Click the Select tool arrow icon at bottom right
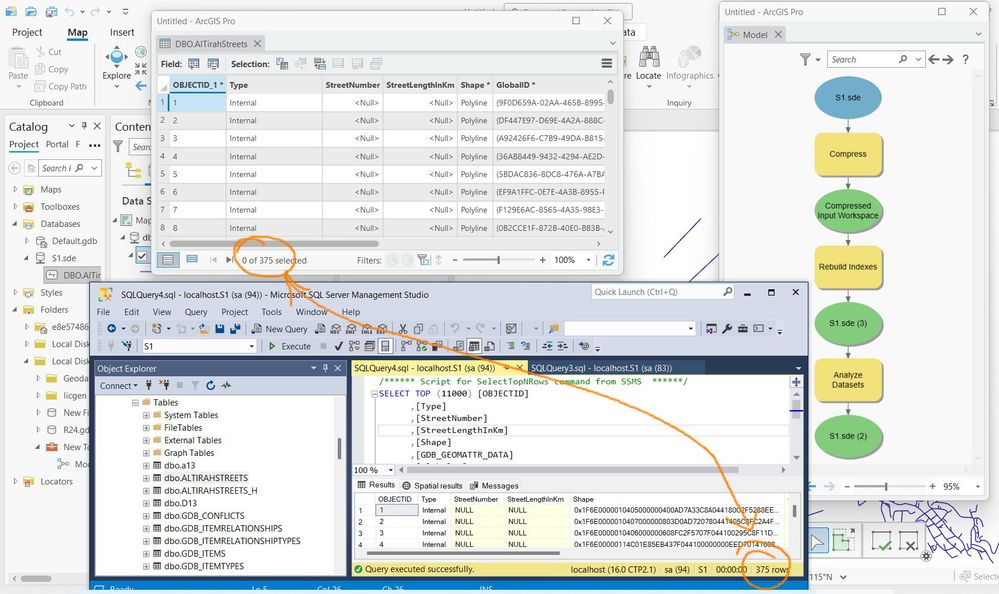The image size is (999, 594). pyautogui.click(x=817, y=542)
